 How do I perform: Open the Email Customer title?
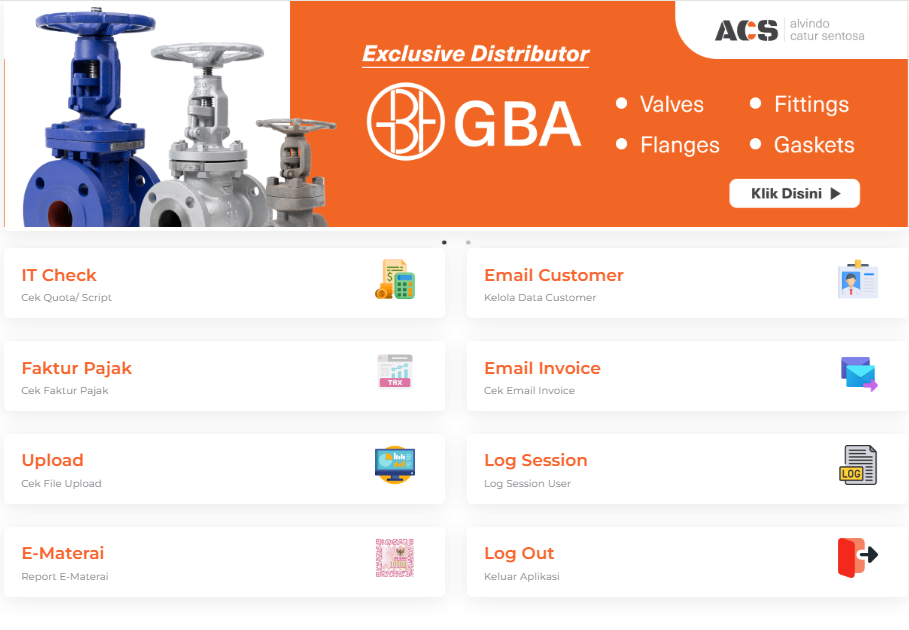click(554, 275)
